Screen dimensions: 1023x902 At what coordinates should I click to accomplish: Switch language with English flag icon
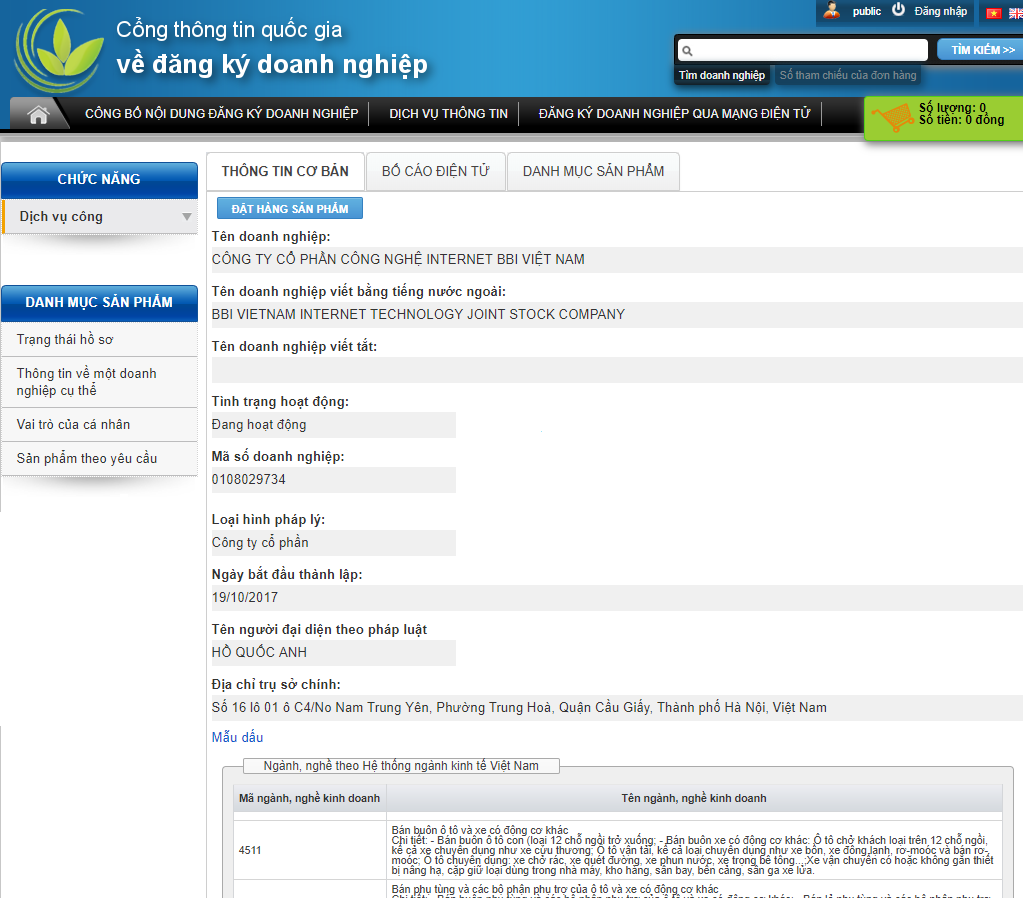click(1016, 13)
